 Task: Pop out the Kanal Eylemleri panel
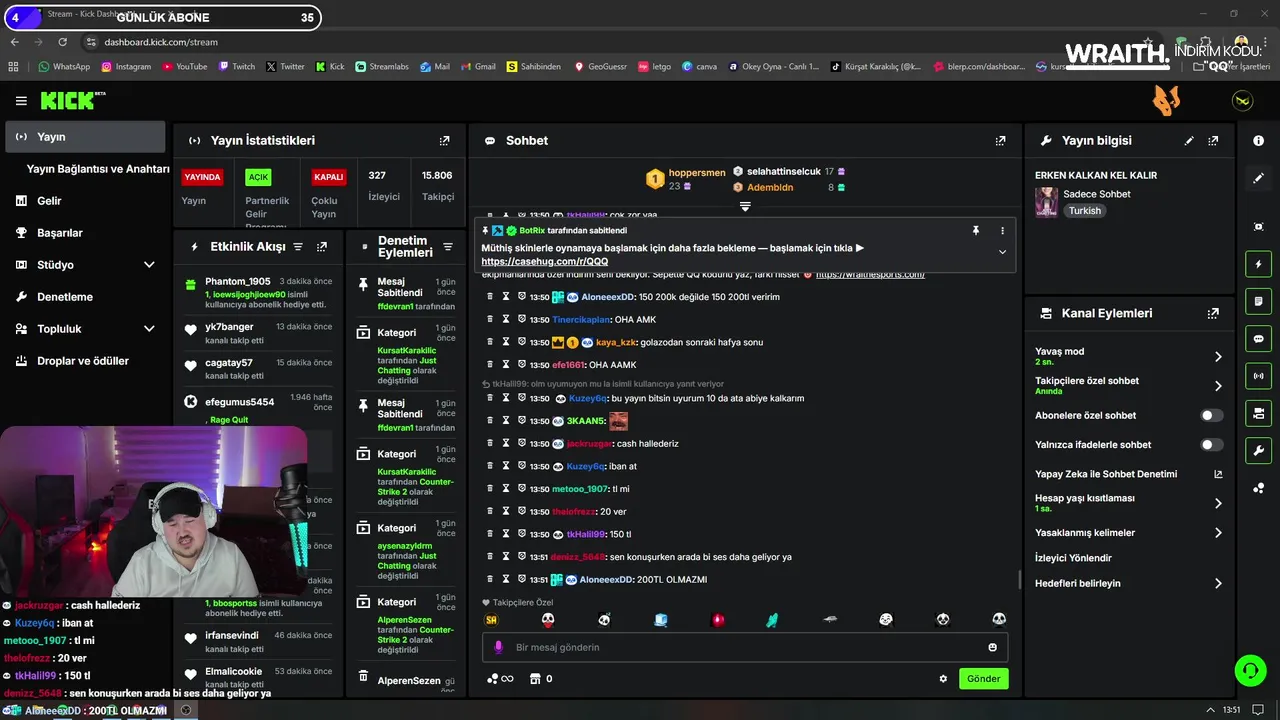coord(1213,313)
